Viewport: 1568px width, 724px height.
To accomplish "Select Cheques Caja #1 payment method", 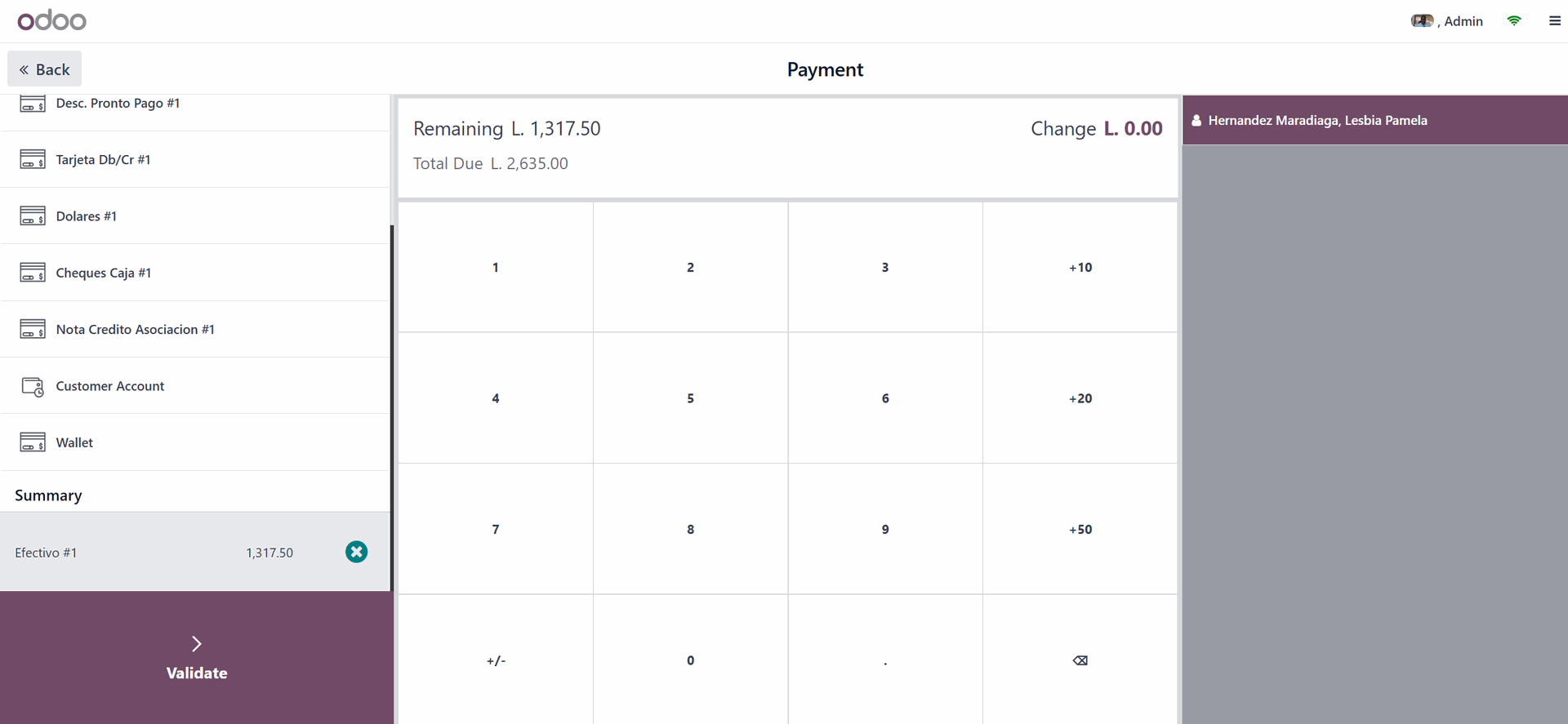I will [104, 273].
